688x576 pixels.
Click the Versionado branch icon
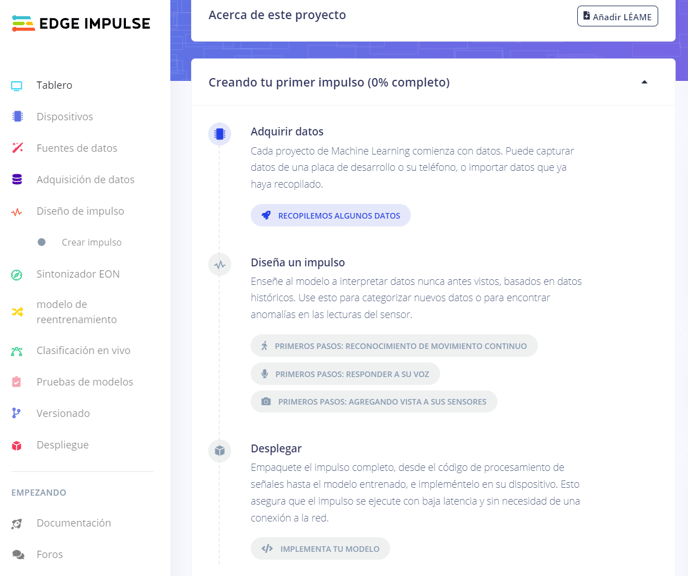(x=16, y=413)
